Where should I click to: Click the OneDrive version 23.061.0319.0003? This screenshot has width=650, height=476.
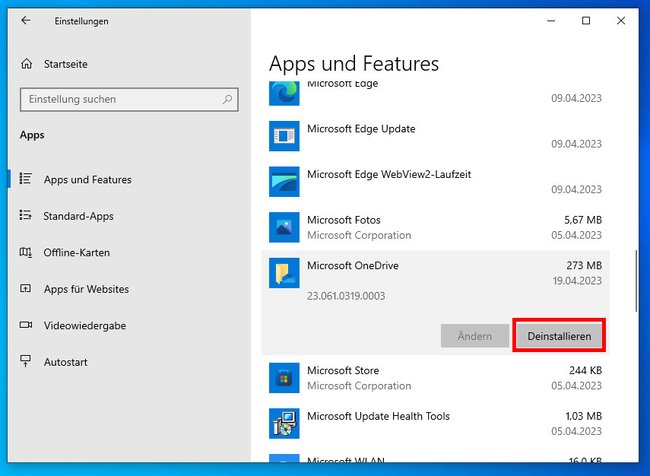click(346, 296)
